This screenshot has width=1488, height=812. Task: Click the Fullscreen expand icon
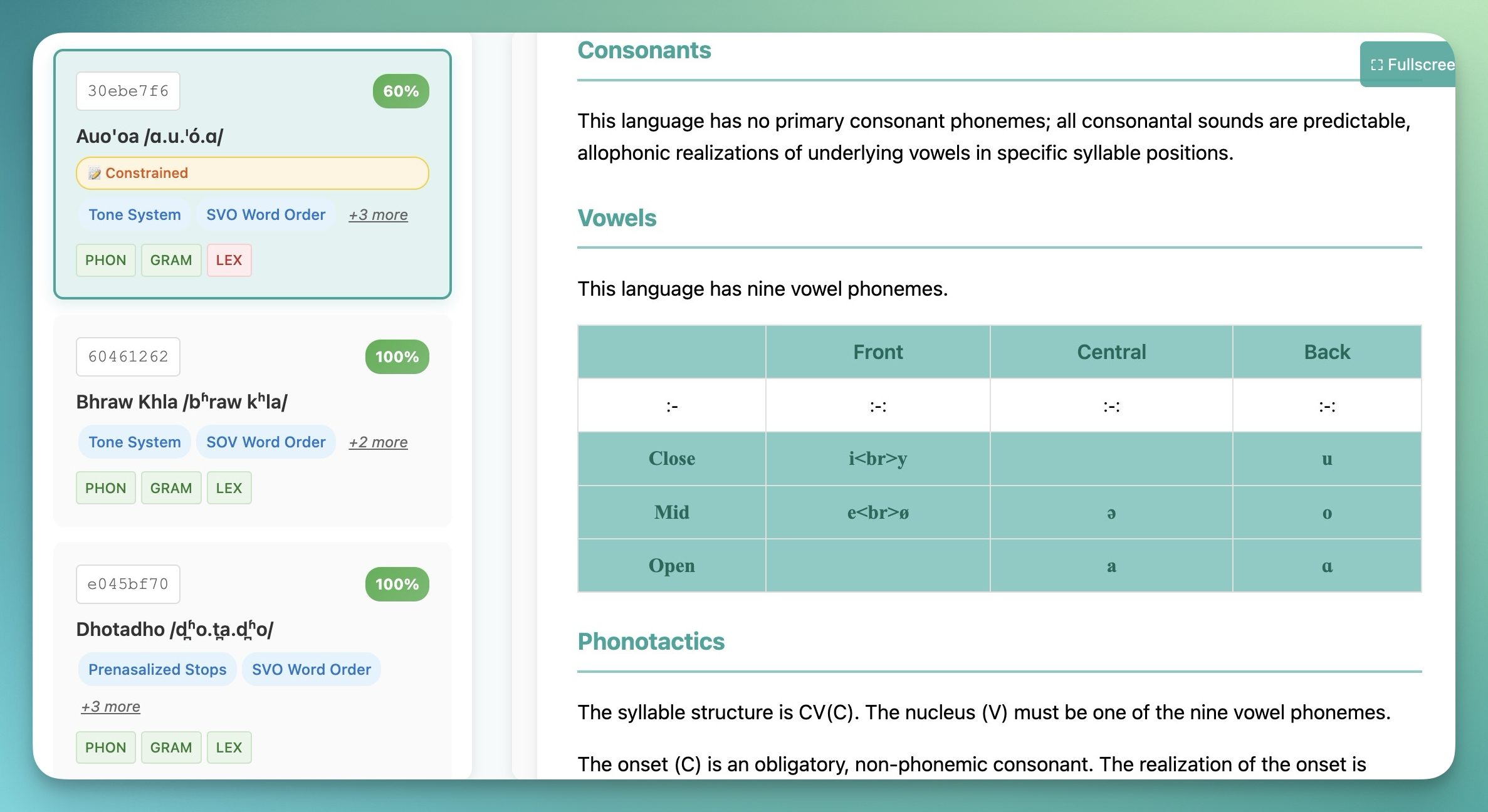tap(1376, 65)
